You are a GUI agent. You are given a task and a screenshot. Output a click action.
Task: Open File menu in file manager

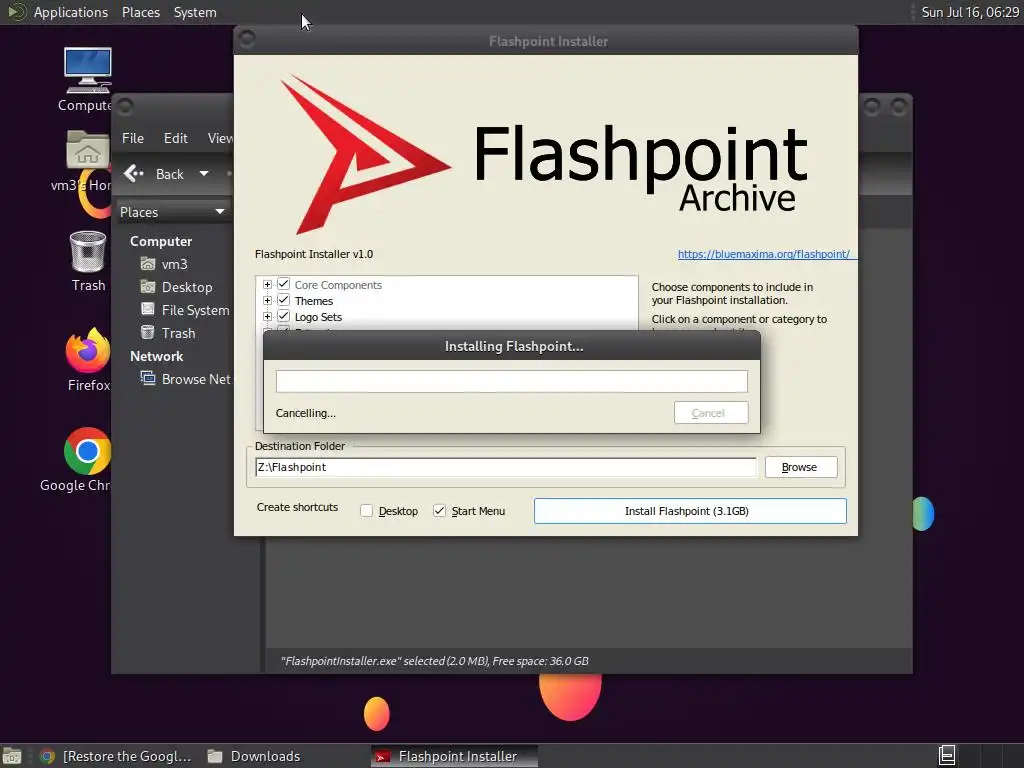point(133,138)
